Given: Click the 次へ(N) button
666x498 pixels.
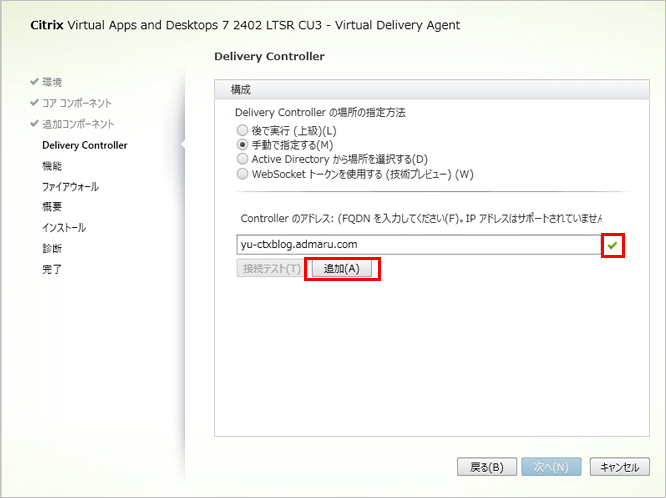Looking at the screenshot, I should click(549, 467).
